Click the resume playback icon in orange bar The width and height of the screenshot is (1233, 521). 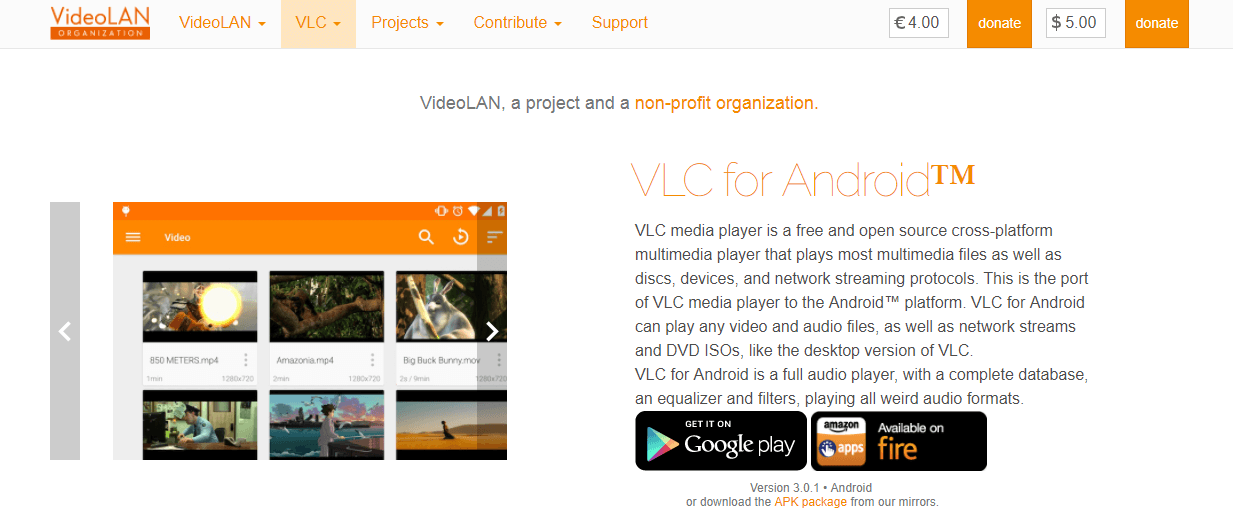pyautogui.click(x=461, y=237)
